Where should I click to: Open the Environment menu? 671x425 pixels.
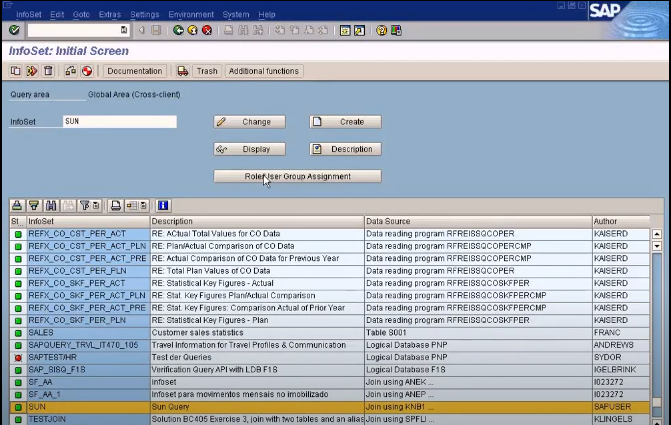point(191,14)
